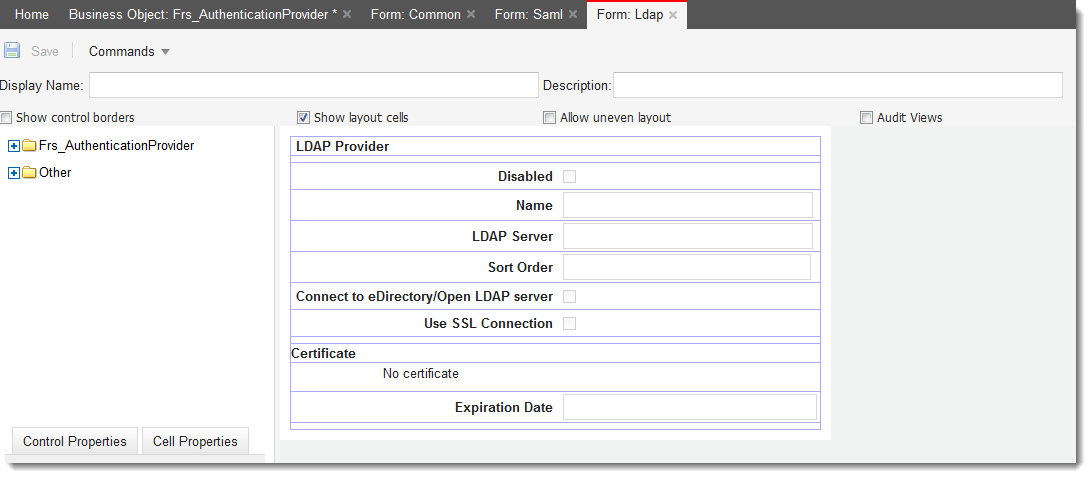Close the Business Object Frs_AuthenticationProvider tab

pyautogui.click(x=347, y=15)
